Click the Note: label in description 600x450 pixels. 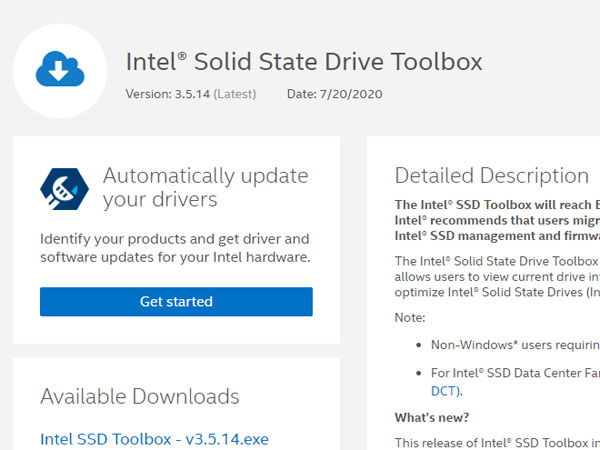[x=410, y=317]
